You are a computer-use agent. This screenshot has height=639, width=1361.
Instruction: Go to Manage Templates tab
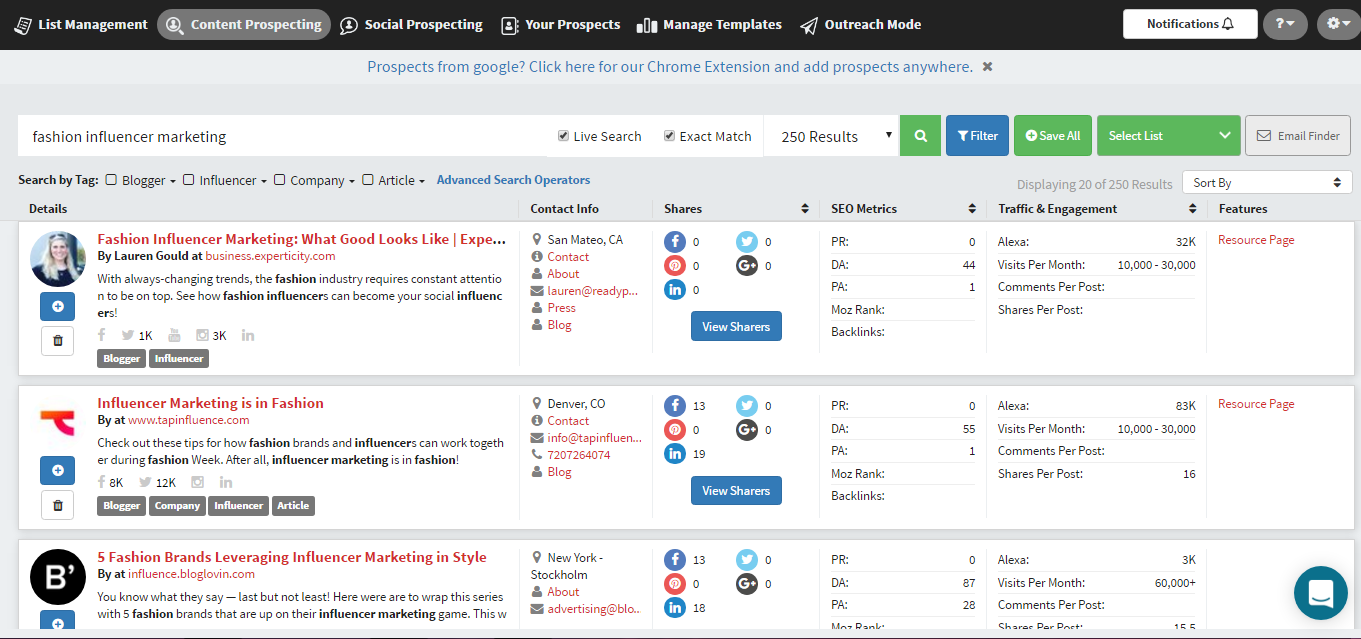(x=710, y=25)
